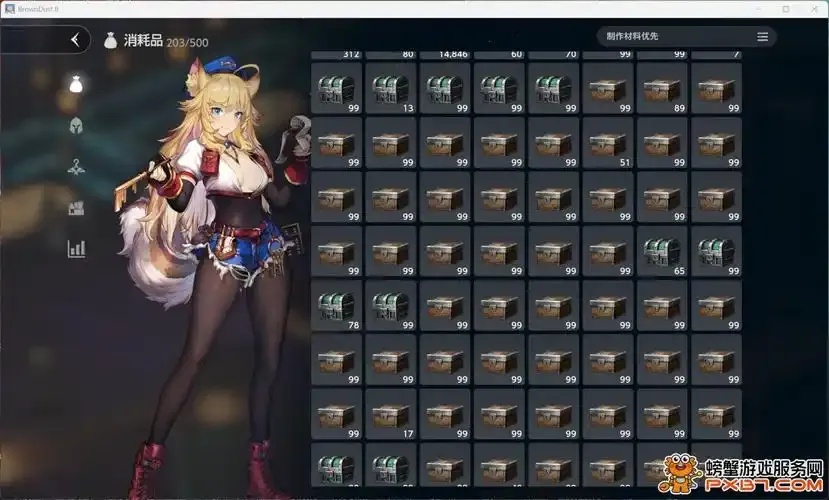Select the item slot showing count 7
Viewport: 829px width, 500px height.
click(716, 55)
